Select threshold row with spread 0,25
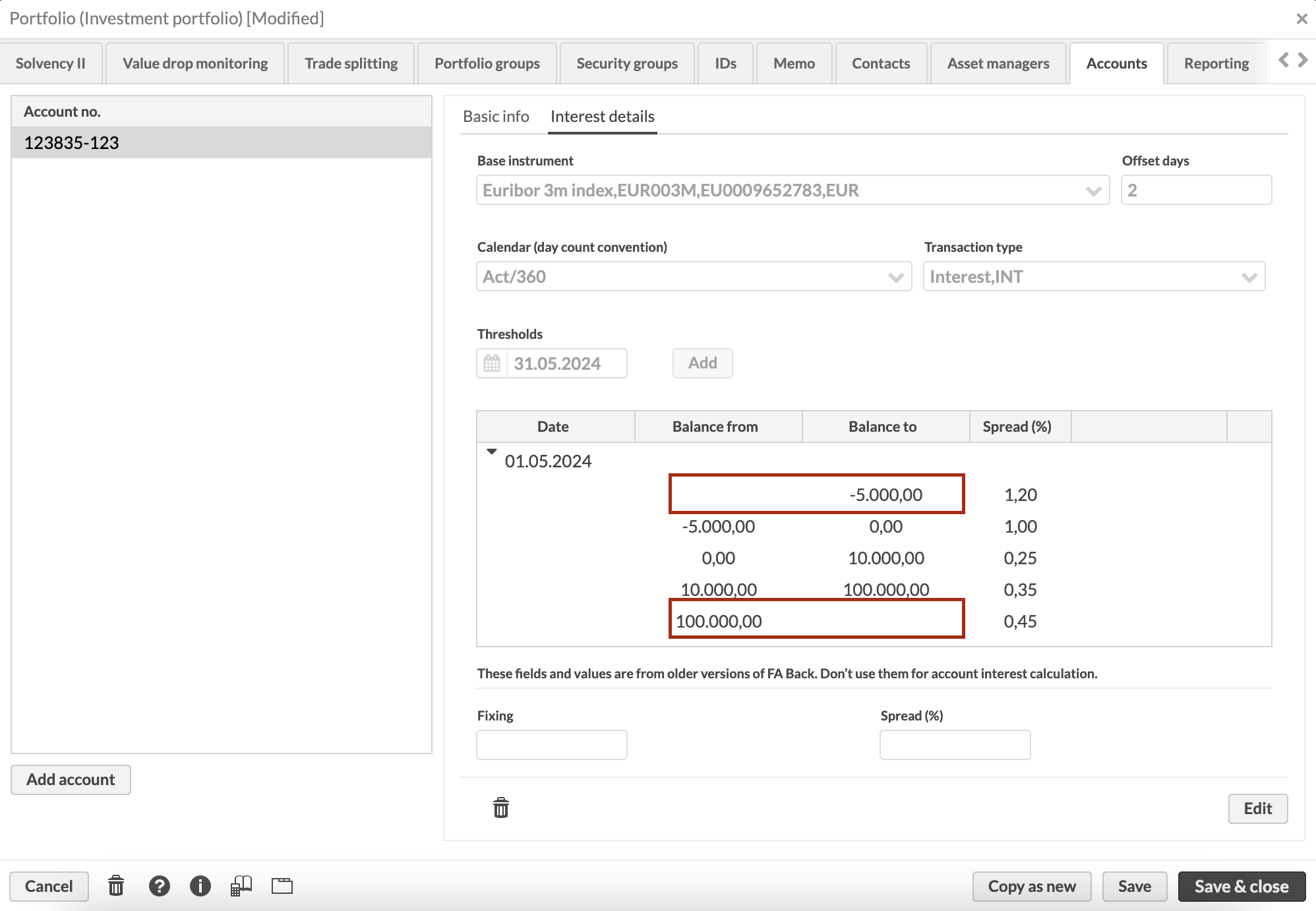 pyautogui.click(x=874, y=558)
